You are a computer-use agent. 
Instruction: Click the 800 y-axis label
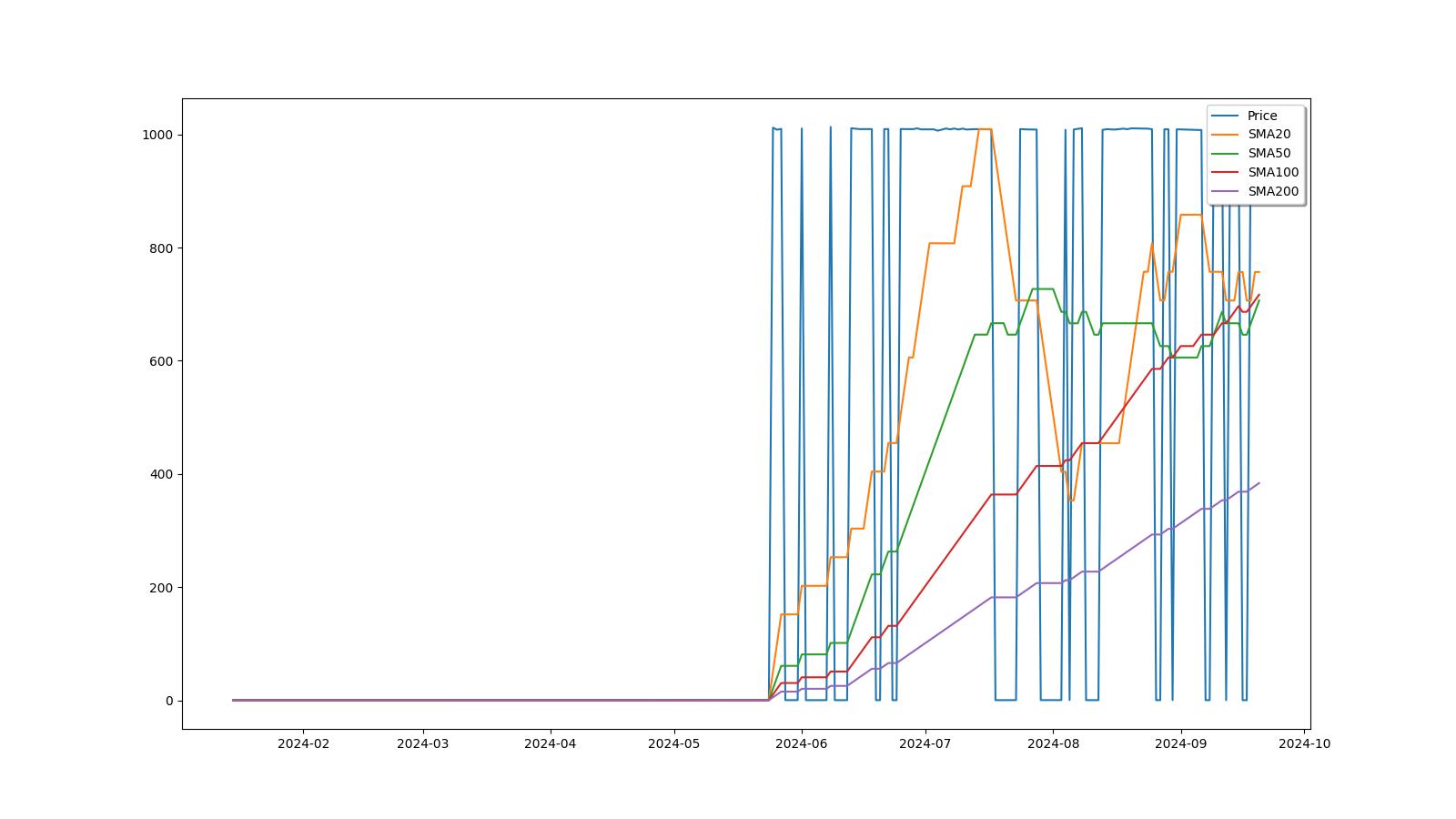[161, 248]
